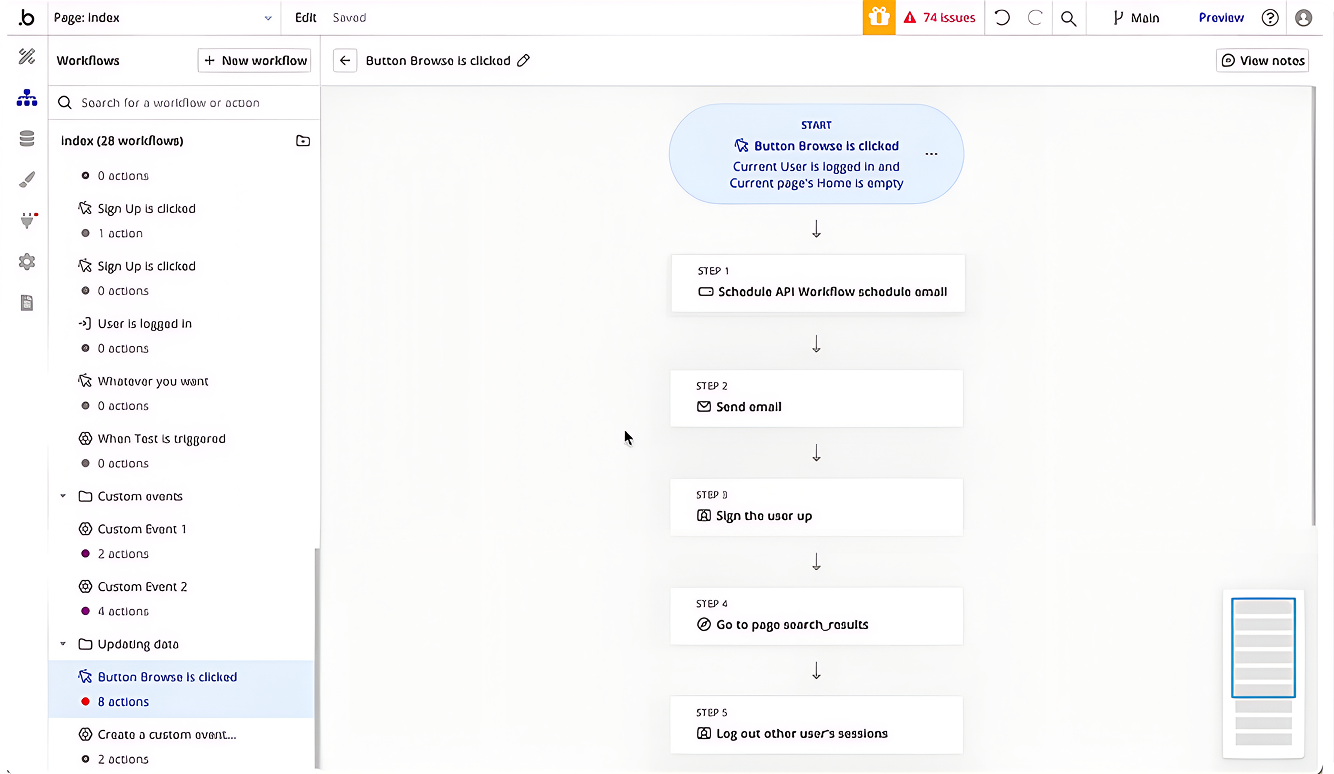The image size is (1334, 774).
Task: Open the Design tab icon in sidebar
Action: coord(27,57)
